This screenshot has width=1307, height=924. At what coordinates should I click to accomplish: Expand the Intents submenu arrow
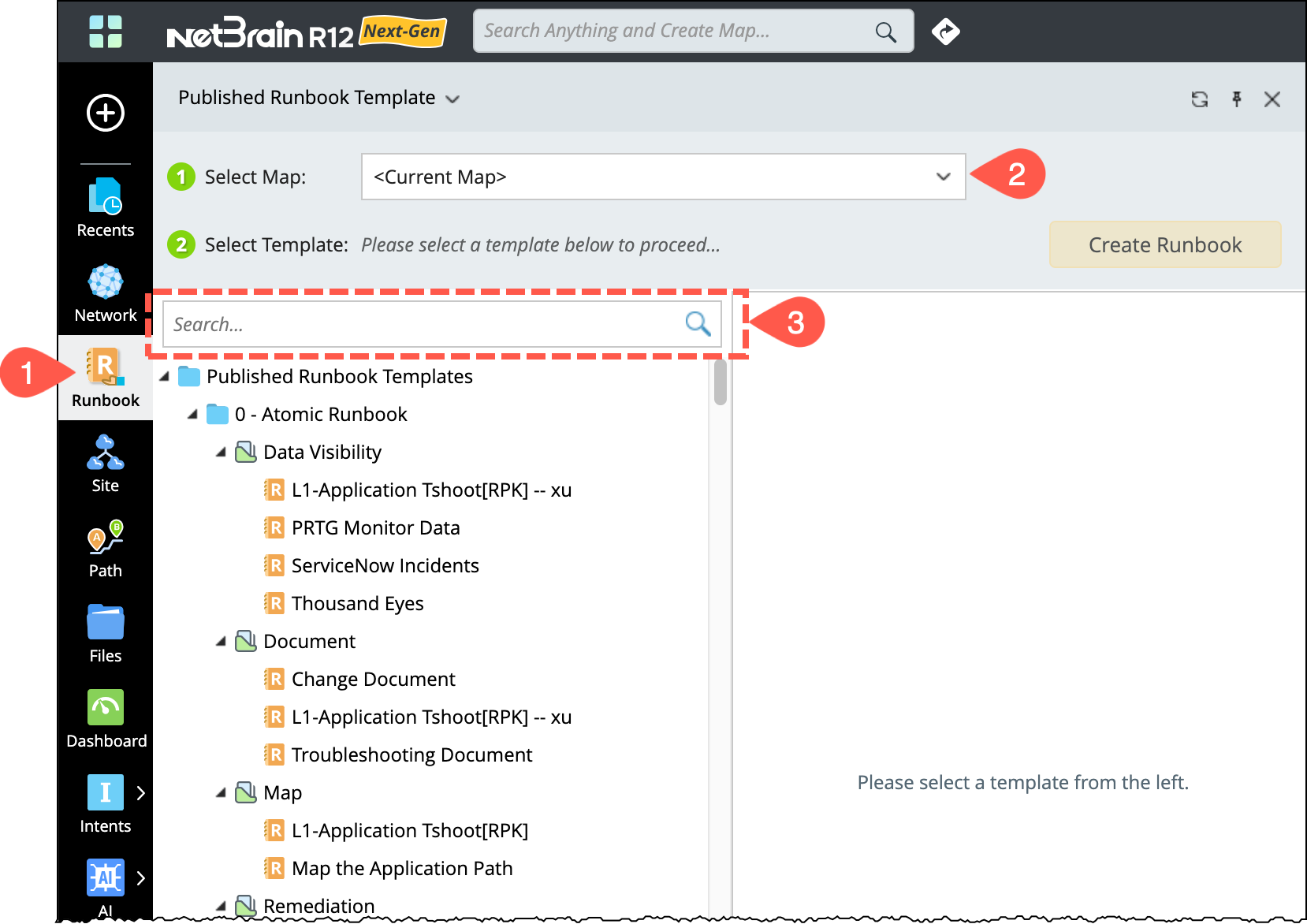click(141, 793)
